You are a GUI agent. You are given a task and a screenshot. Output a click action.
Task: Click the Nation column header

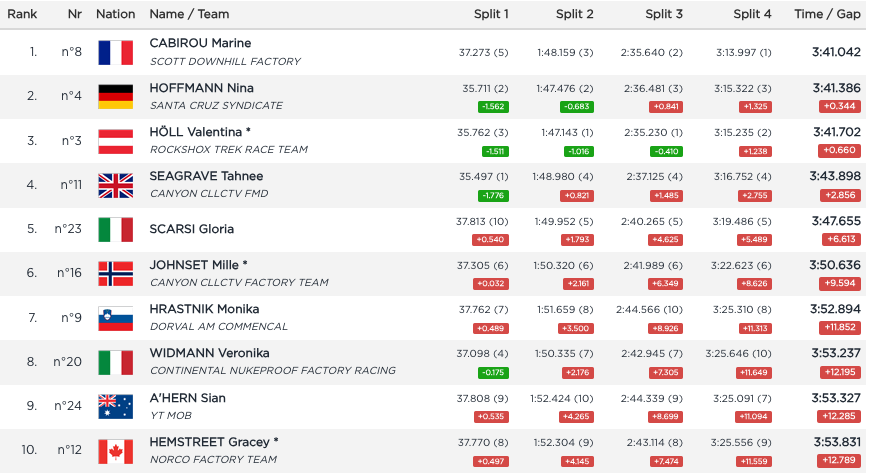click(x=115, y=14)
